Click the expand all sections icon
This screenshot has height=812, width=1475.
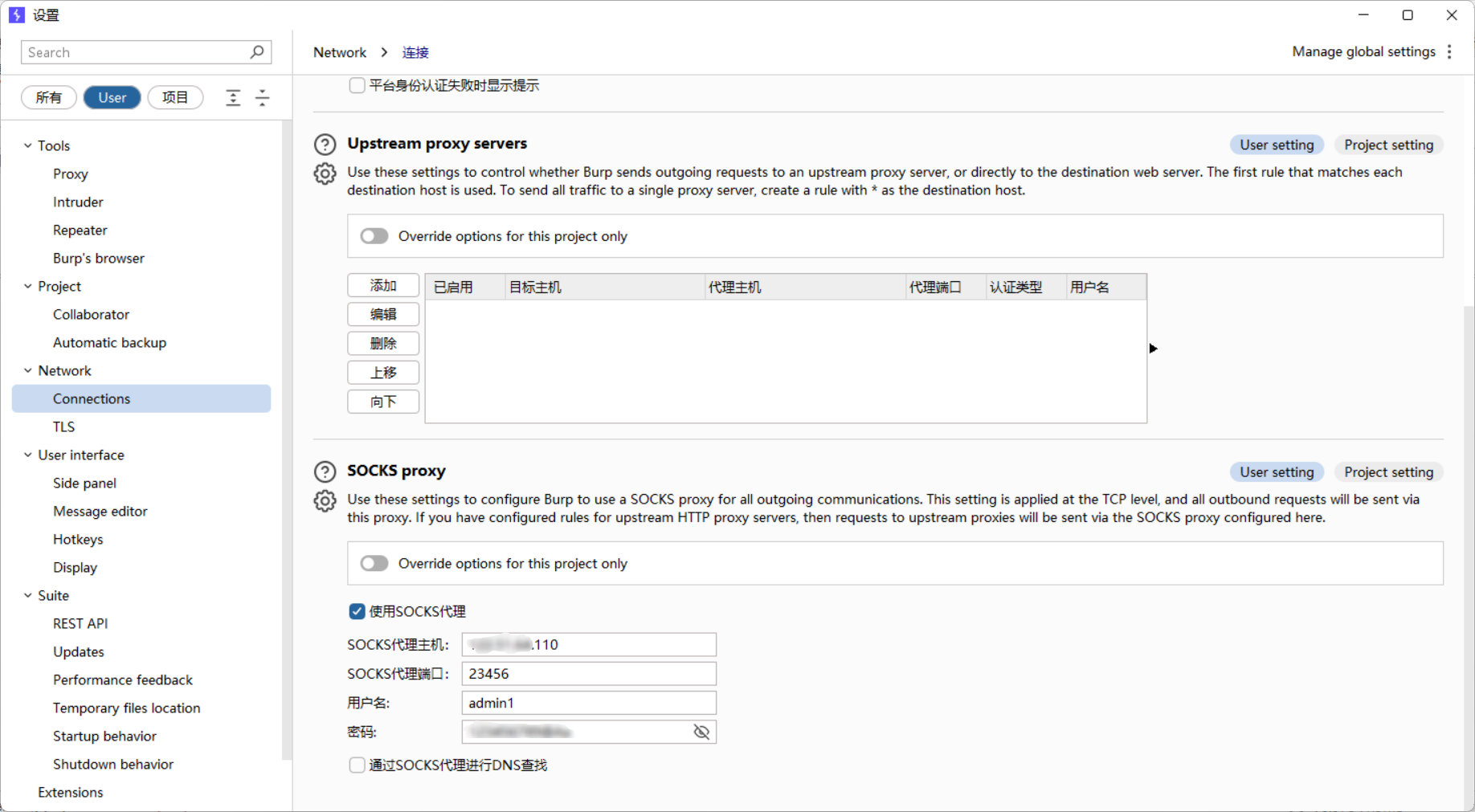[x=233, y=98]
